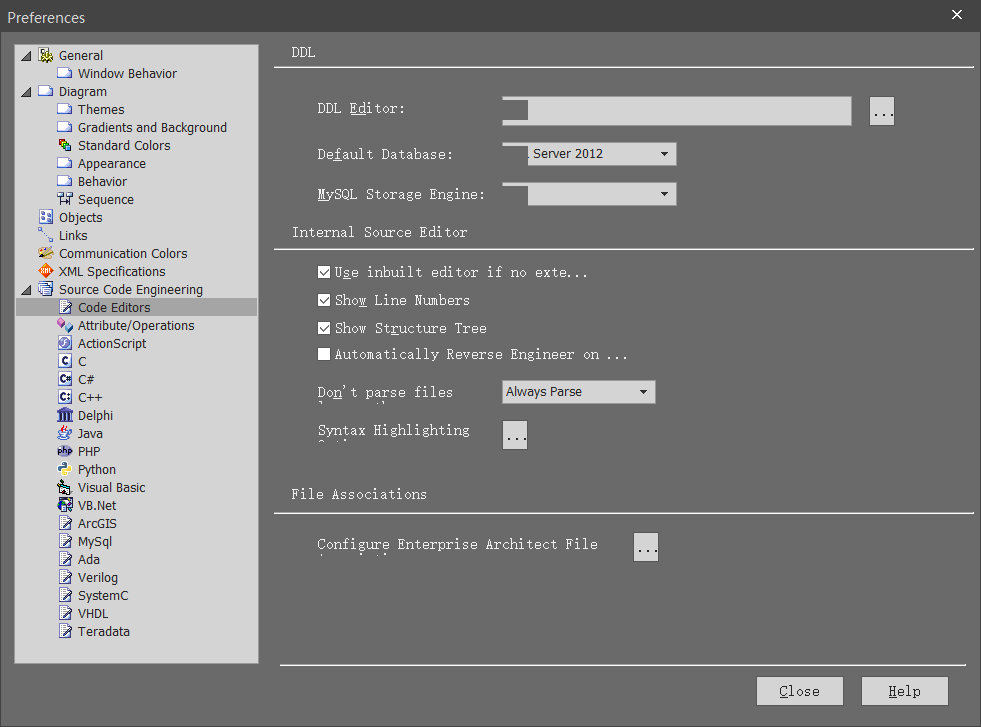Enable Automatically Reverse Engineer checkbox
The image size is (981, 727).
(x=324, y=354)
